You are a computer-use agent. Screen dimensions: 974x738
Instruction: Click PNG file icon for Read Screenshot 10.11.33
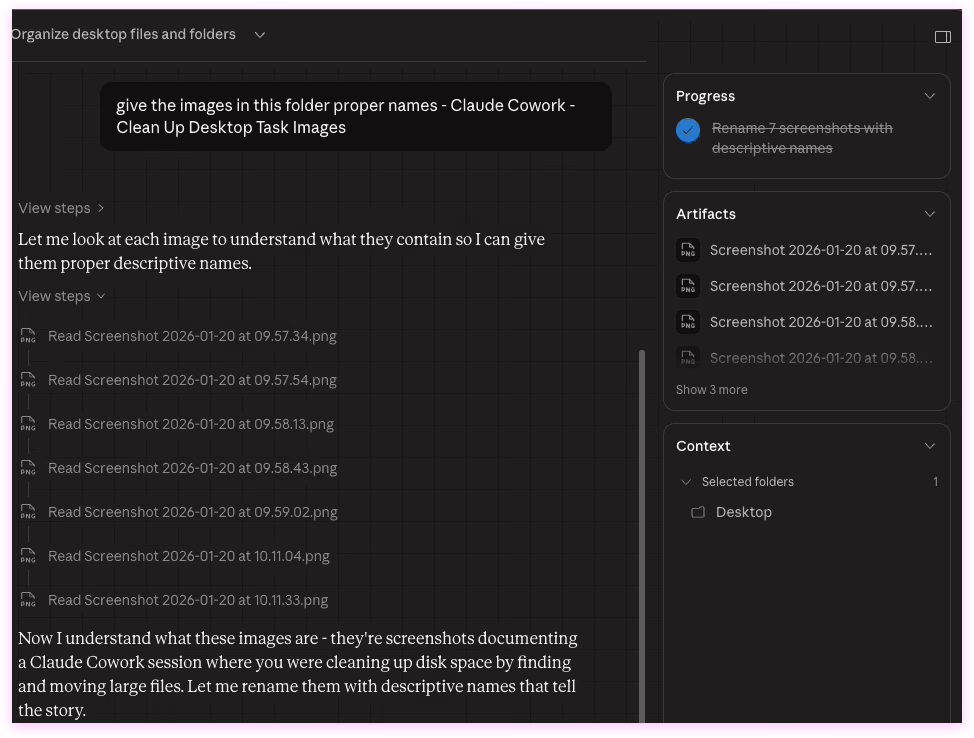28,601
